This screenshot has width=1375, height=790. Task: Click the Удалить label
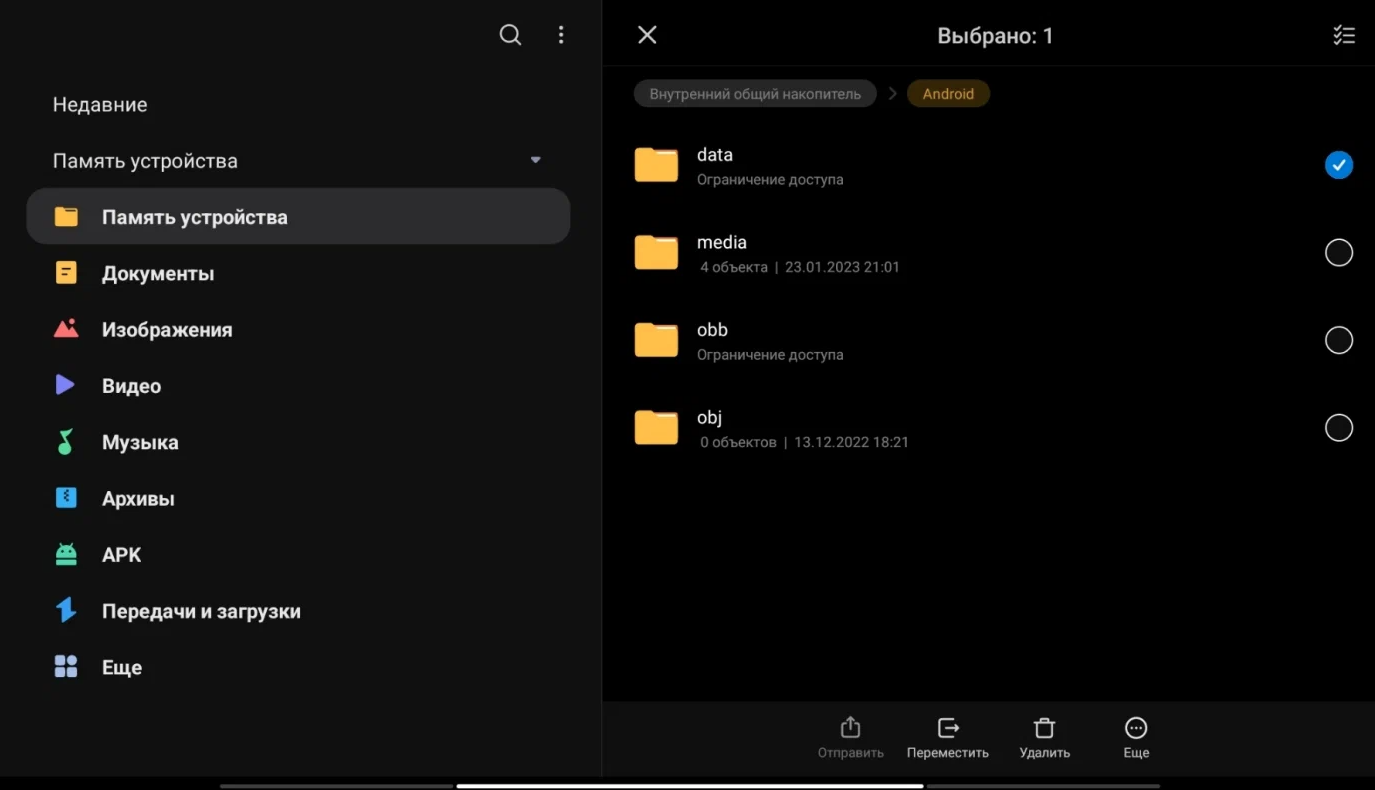tap(1045, 753)
